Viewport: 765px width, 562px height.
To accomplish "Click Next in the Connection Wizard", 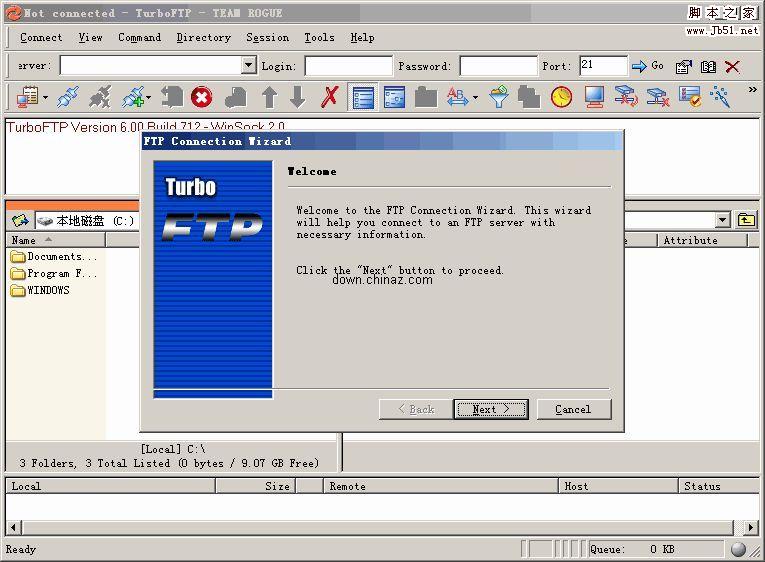I will pos(491,409).
